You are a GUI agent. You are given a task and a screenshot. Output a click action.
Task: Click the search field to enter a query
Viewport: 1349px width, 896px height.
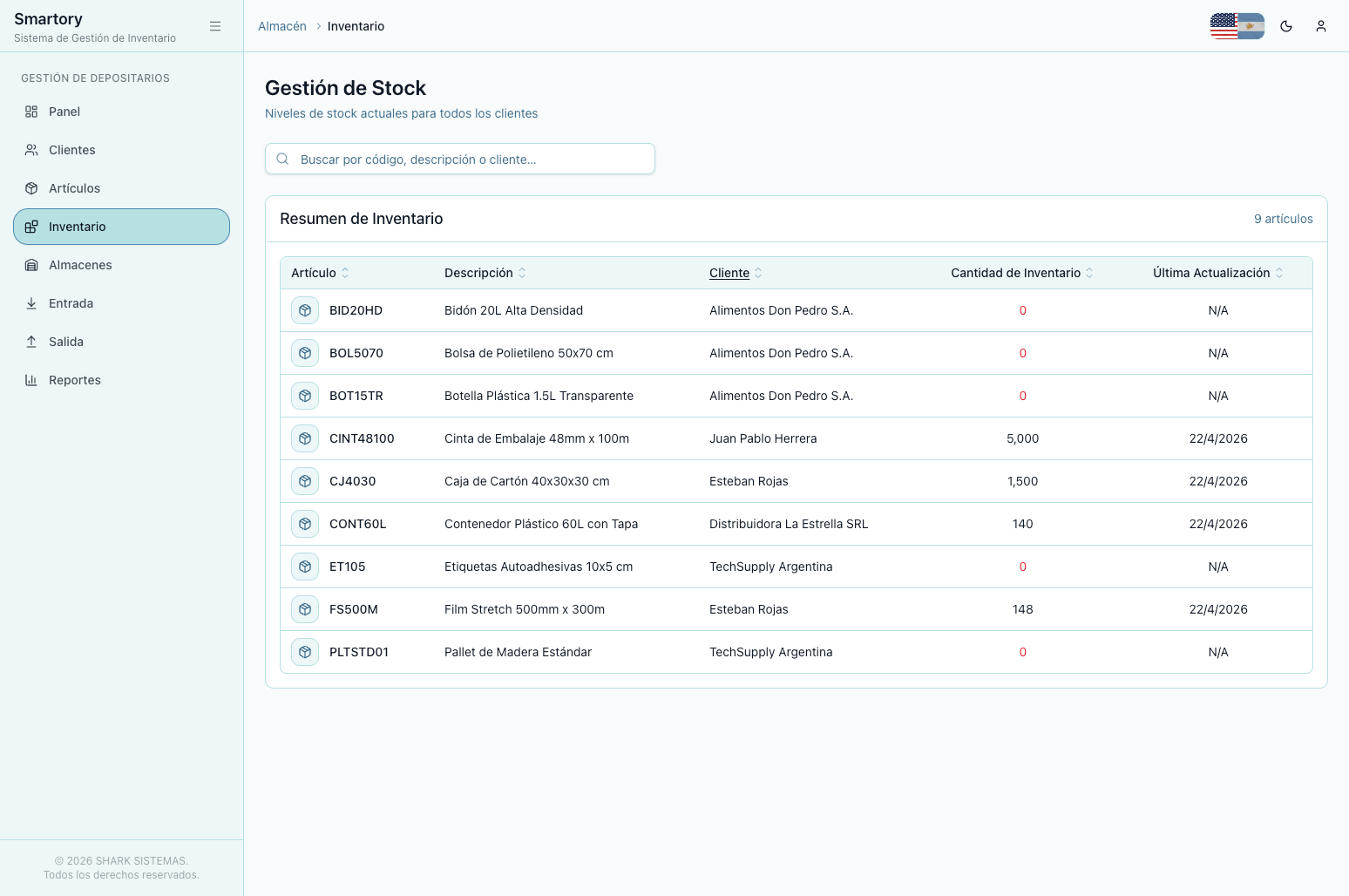pyautogui.click(x=460, y=159)
